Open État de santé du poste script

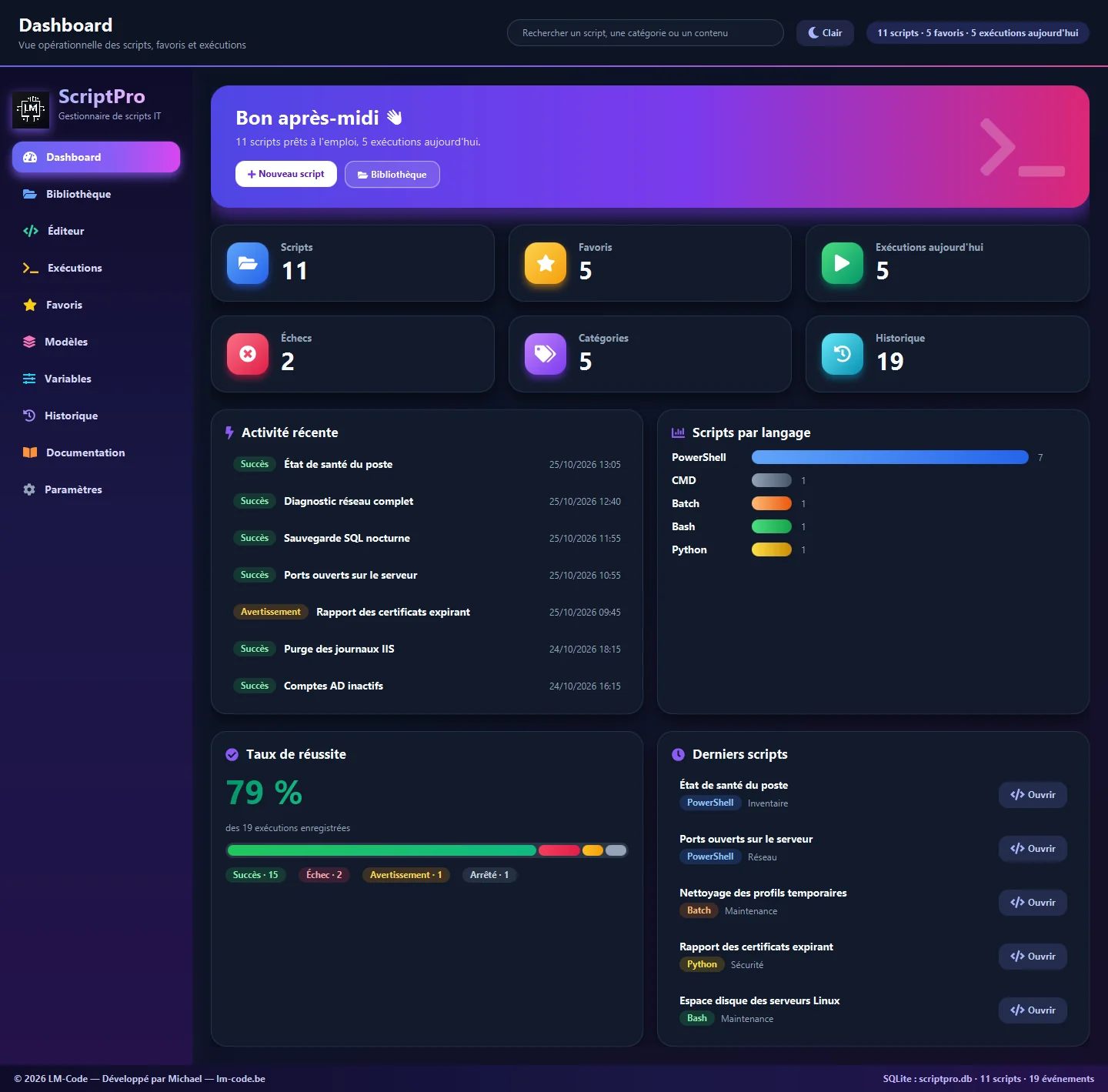coord(1033,795)
